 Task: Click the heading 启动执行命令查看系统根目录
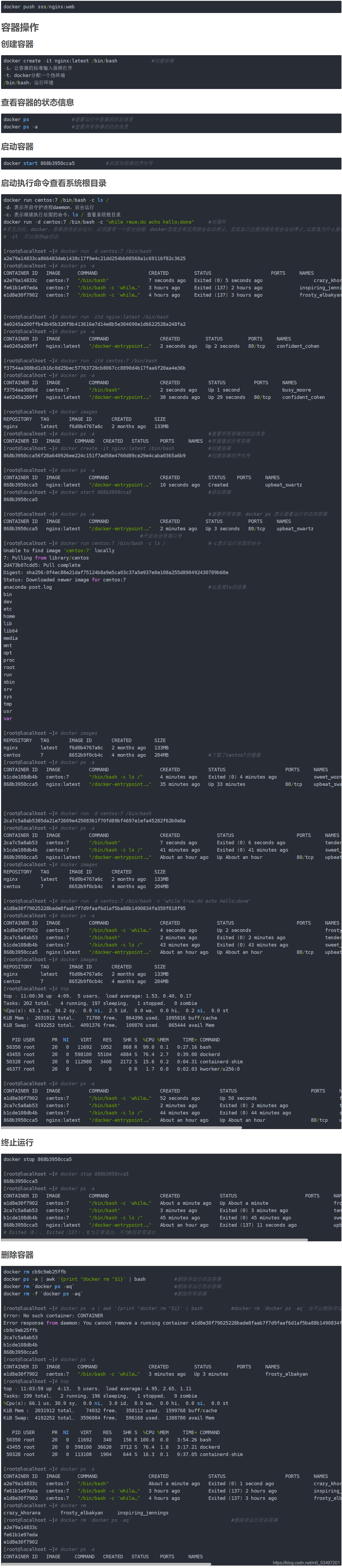click(x=53, y=183)
